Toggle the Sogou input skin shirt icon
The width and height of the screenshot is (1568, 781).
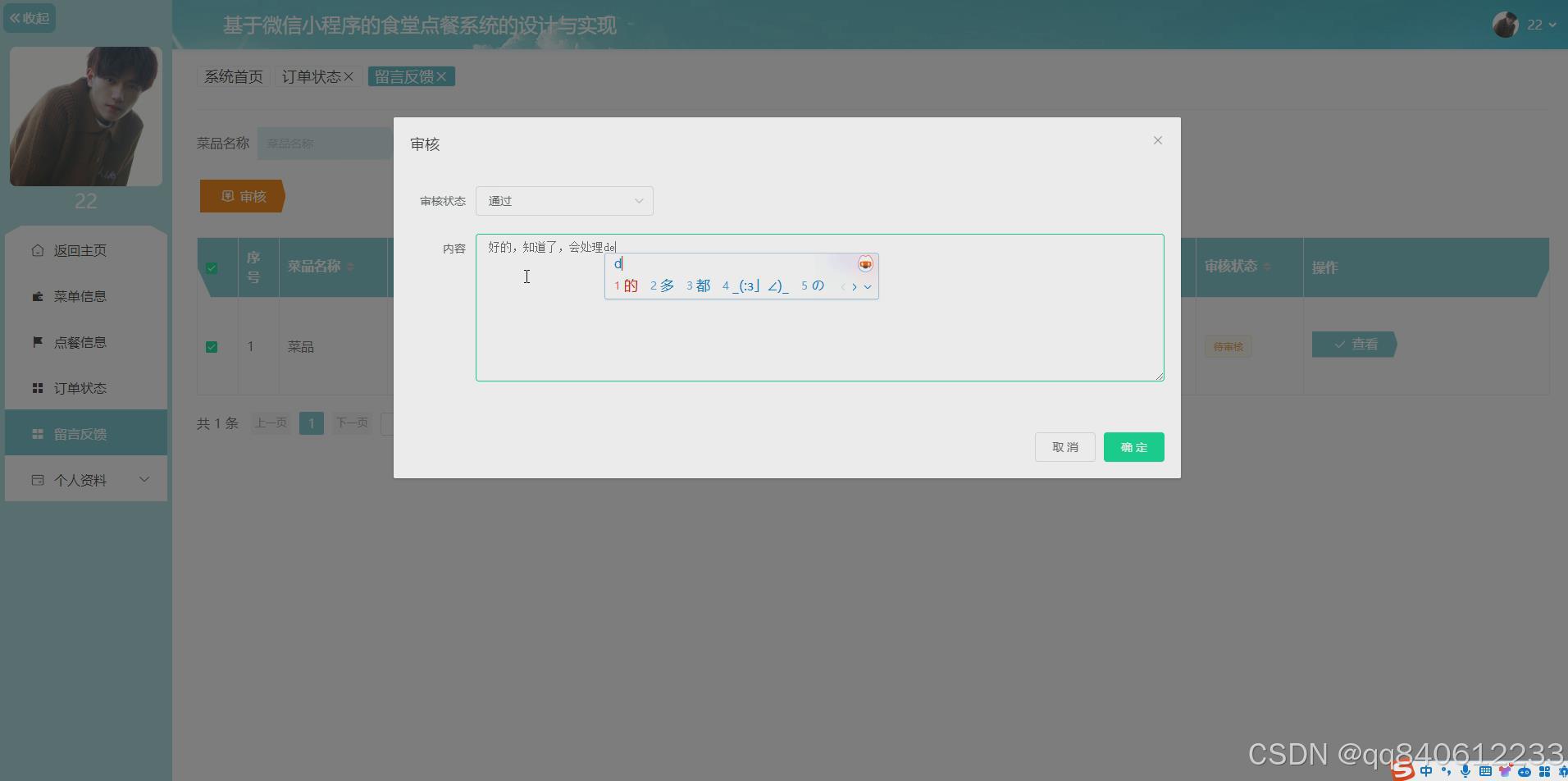(1505, 771)
